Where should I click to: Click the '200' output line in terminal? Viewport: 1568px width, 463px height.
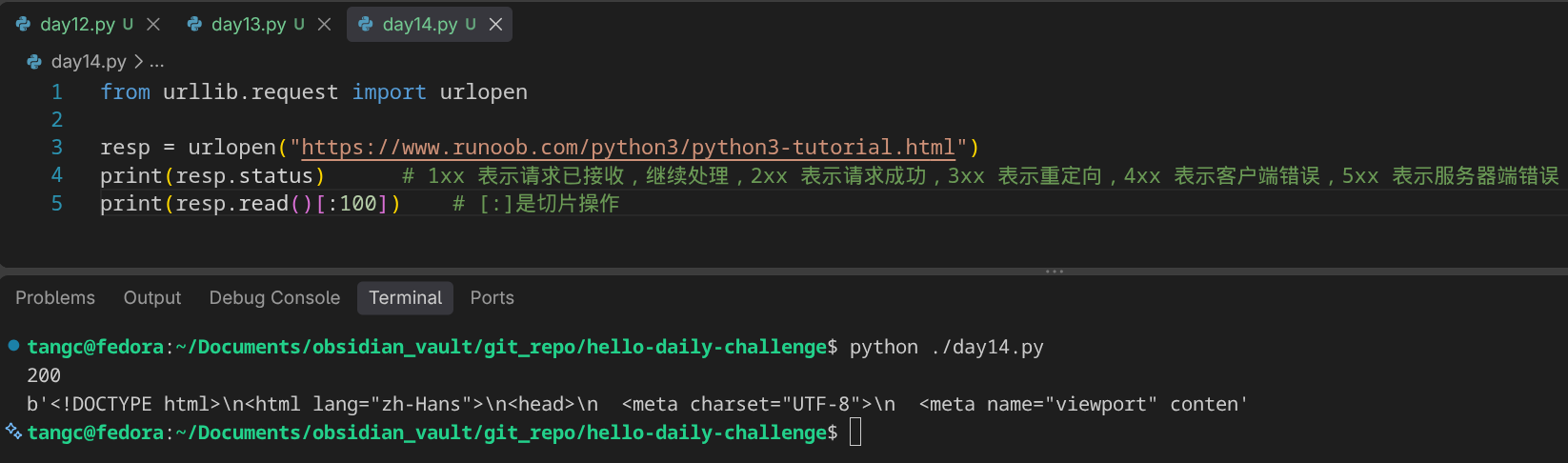44,375
